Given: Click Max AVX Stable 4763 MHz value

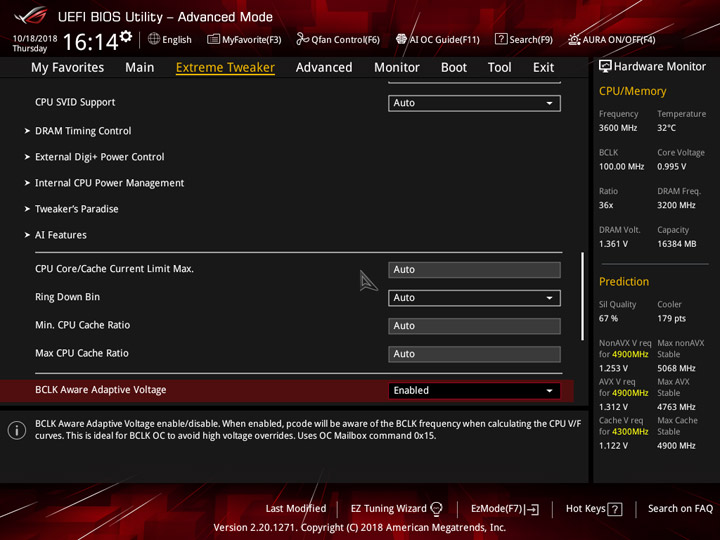Looking at the screenshot, I should click(676, 407).
